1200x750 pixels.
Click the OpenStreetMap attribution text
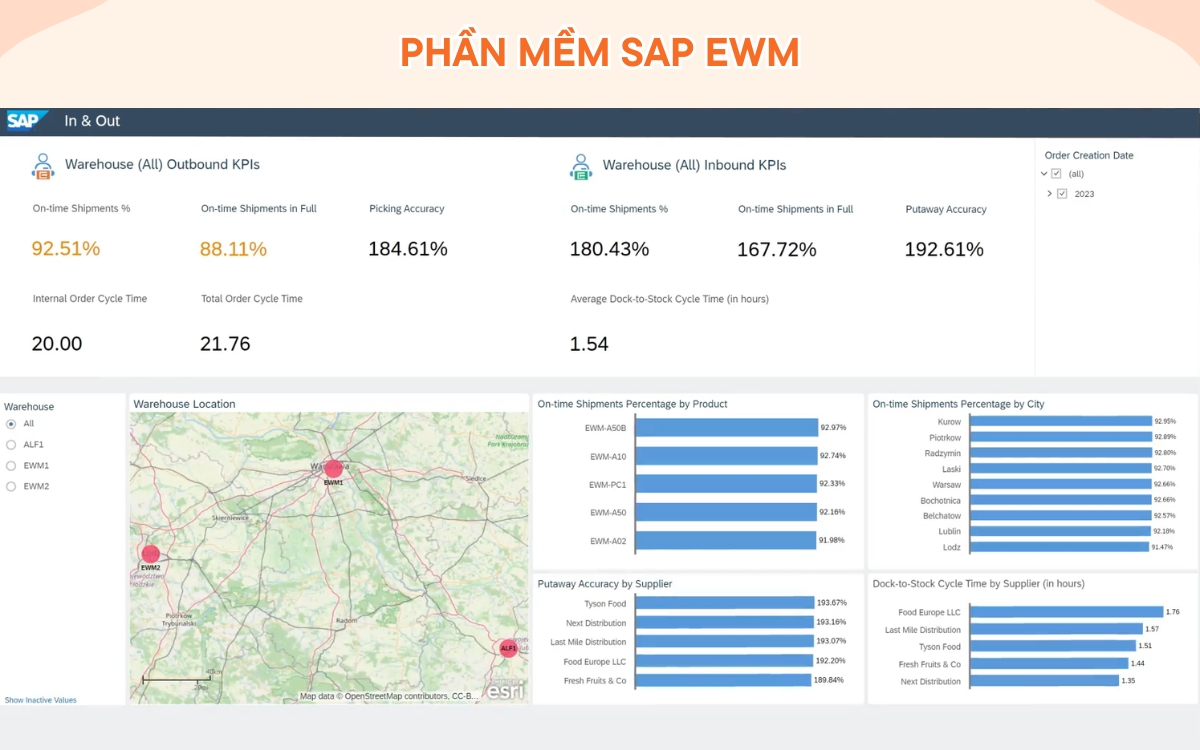coord(391,696)
